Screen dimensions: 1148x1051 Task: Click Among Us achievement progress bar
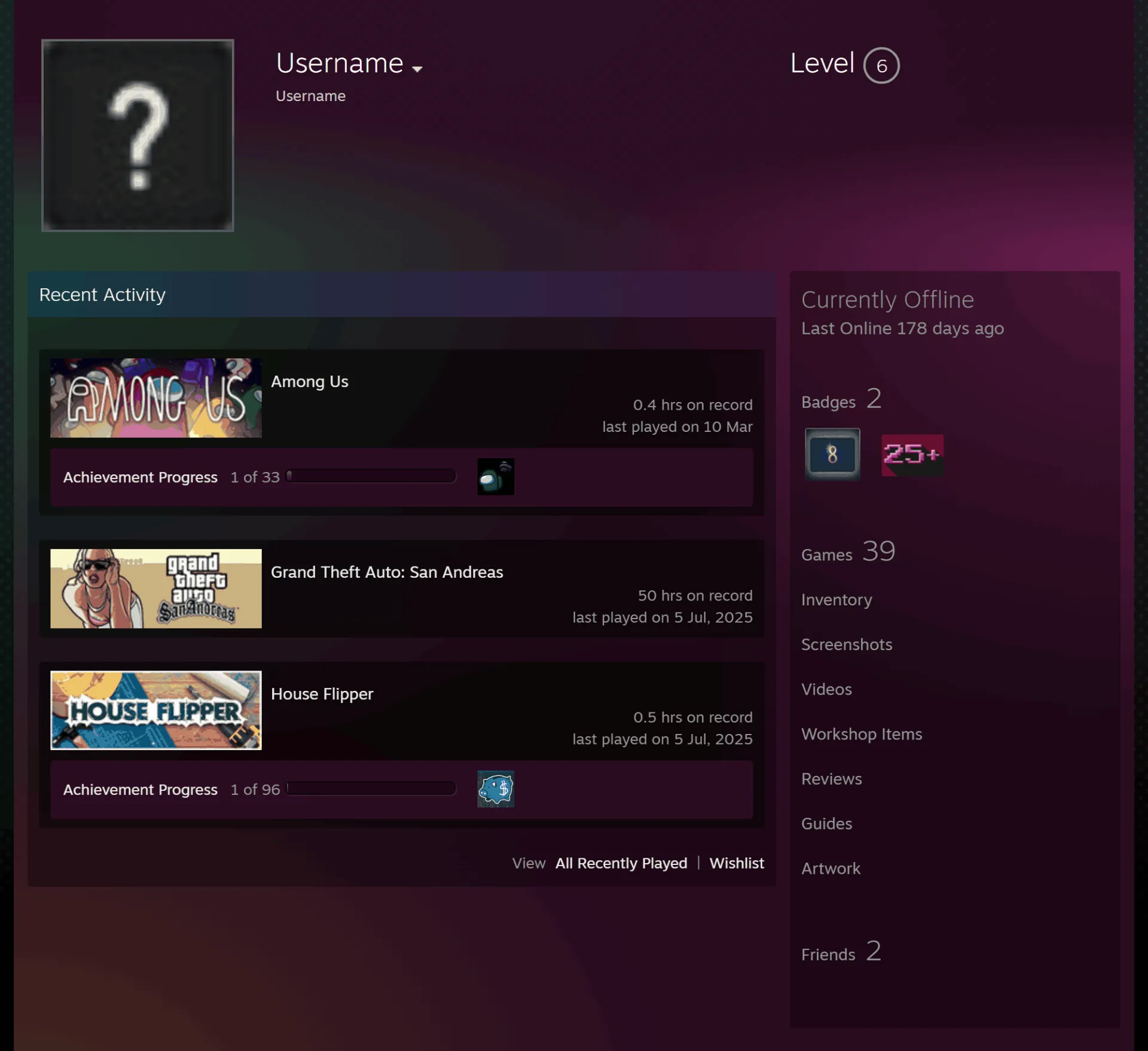(371, 476)
